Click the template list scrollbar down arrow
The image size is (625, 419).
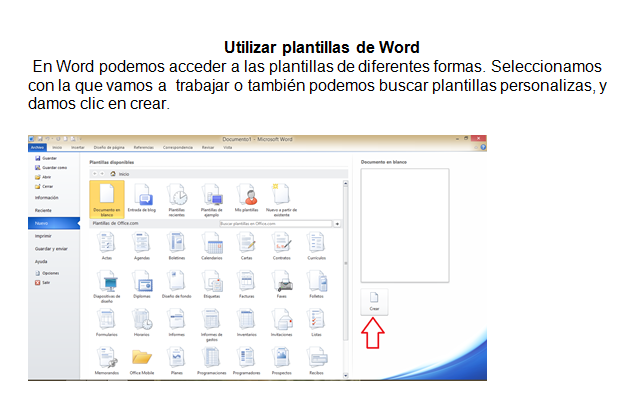[346, 376]
